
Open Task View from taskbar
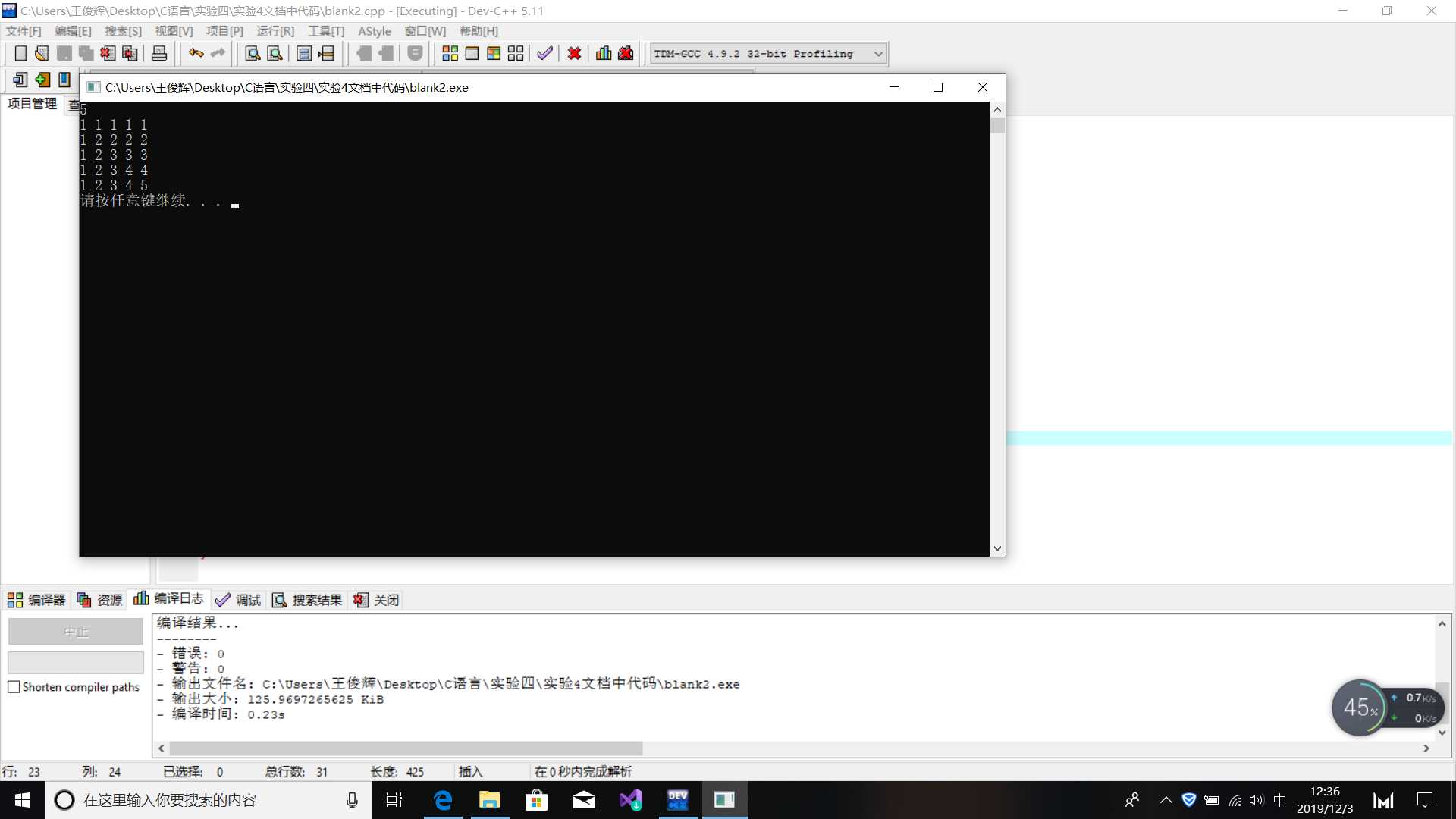394,800
